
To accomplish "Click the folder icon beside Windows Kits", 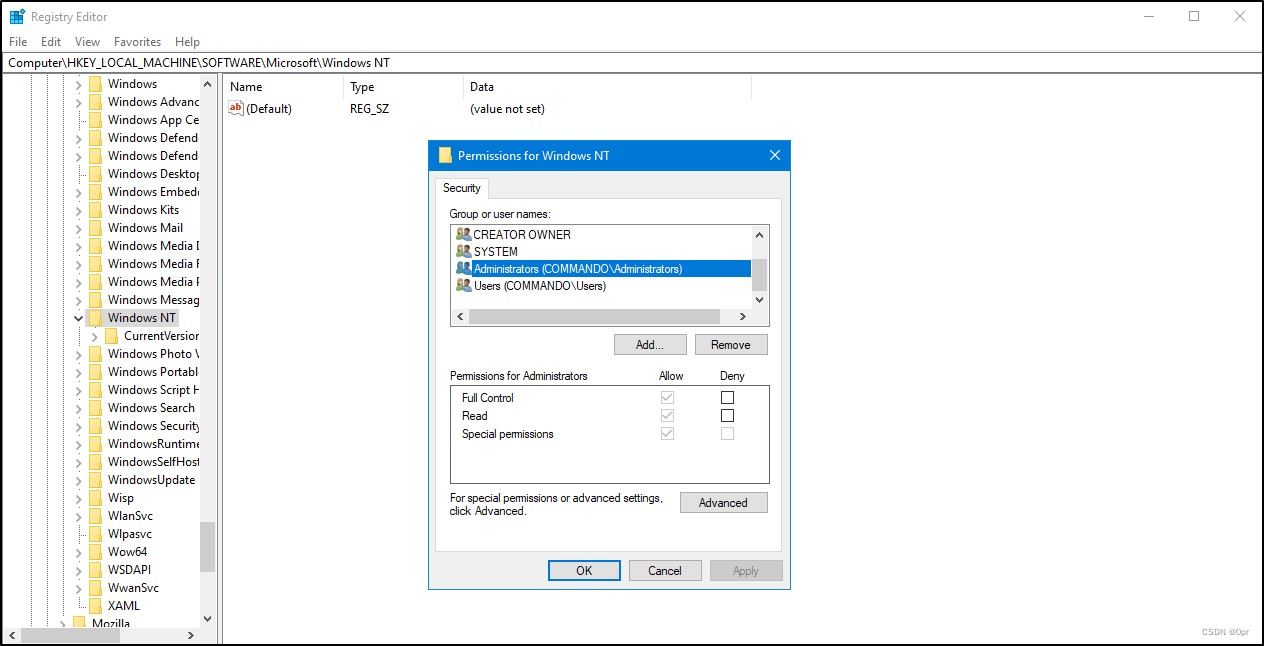I will (96, 210).
